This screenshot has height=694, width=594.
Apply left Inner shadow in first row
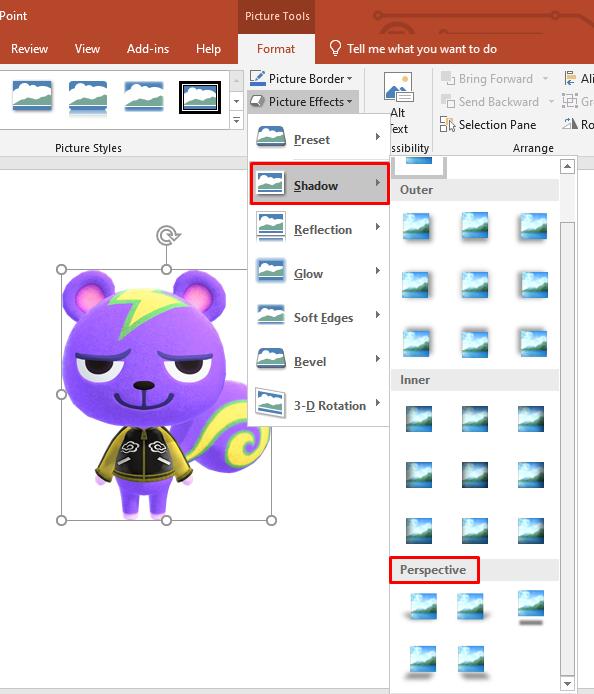[x=419, y=418]
